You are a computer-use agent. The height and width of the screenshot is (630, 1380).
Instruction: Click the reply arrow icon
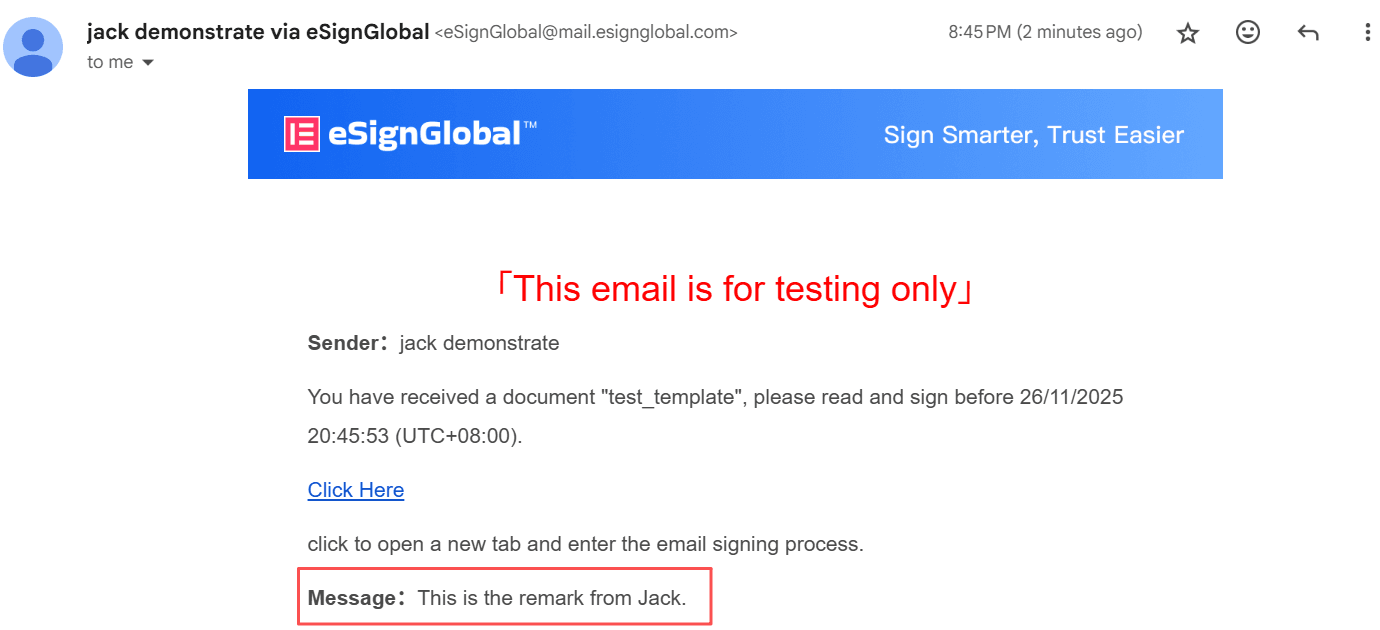tap(1307, 33)
